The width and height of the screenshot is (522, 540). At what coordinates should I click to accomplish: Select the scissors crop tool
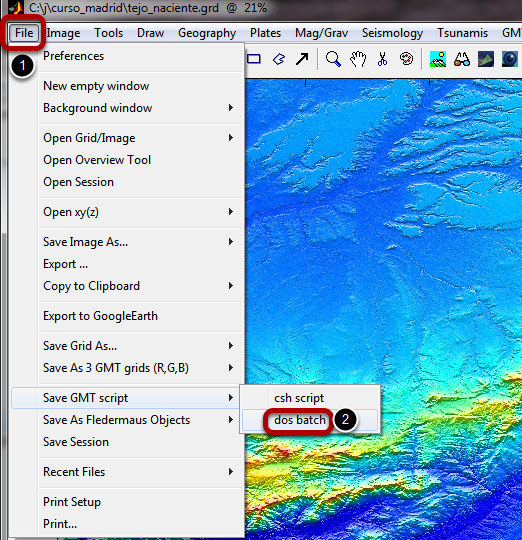pos(382,59)
